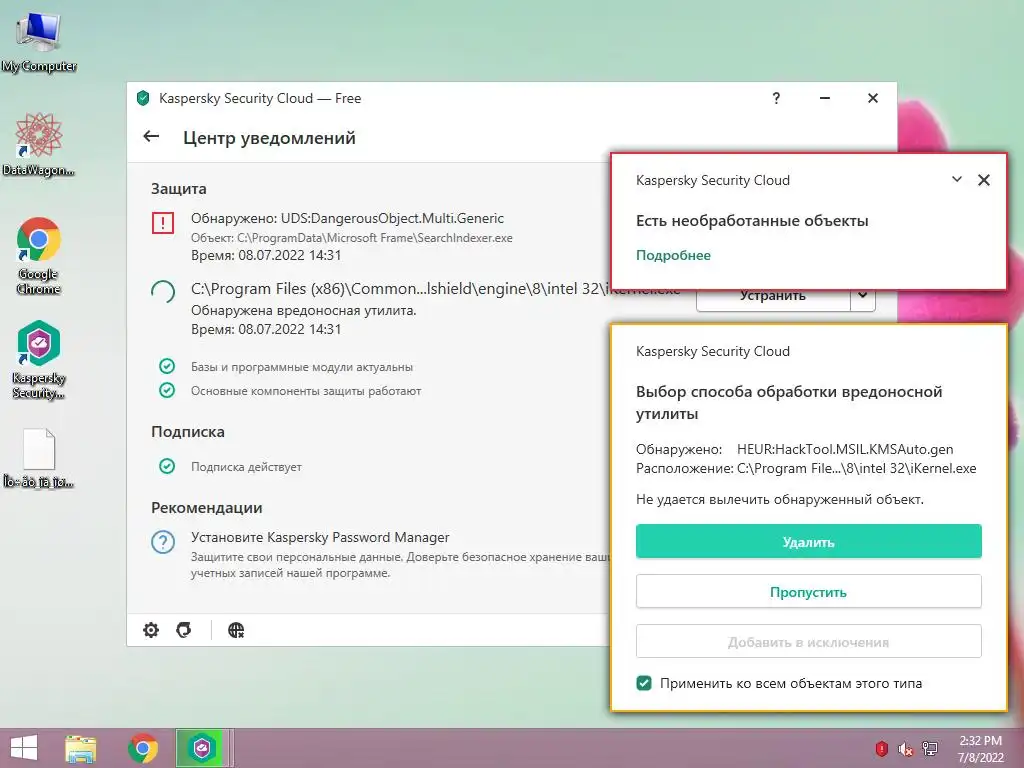Click the UDS:DangerousObject.Multi.Generic detection entry
1024x768 pixels.
click(347, 218)
